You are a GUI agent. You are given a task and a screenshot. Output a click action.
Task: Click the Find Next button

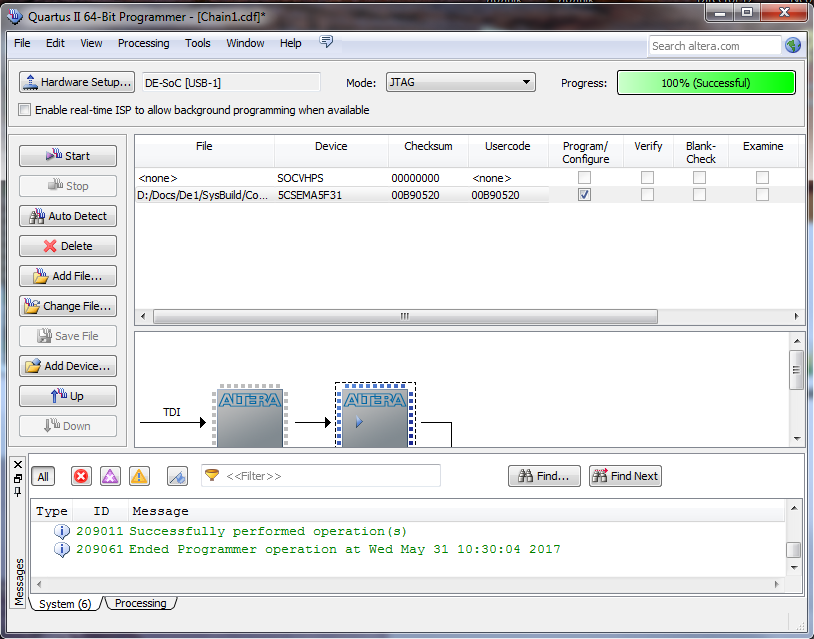[626, 476]
